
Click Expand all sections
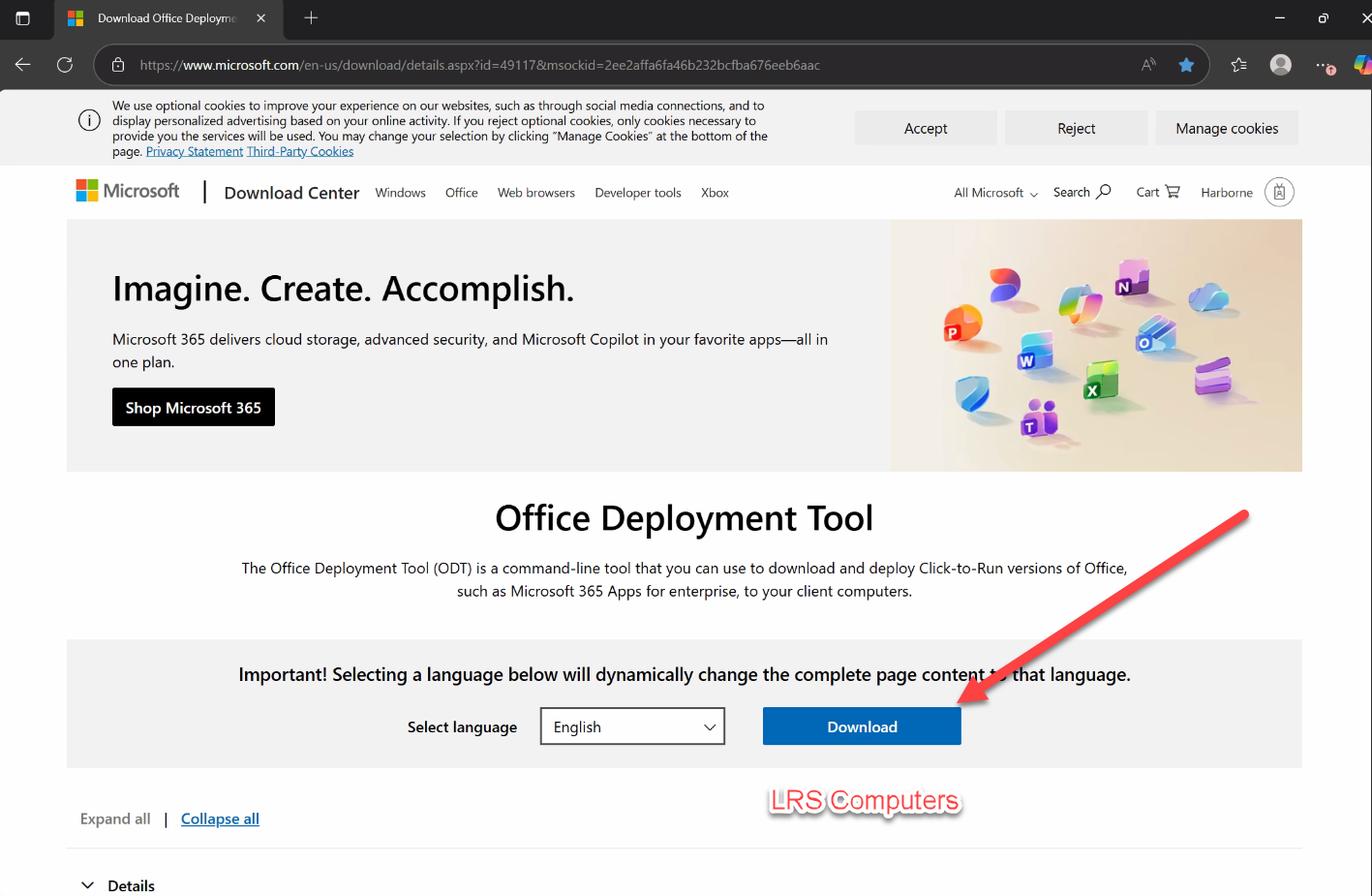115,819
